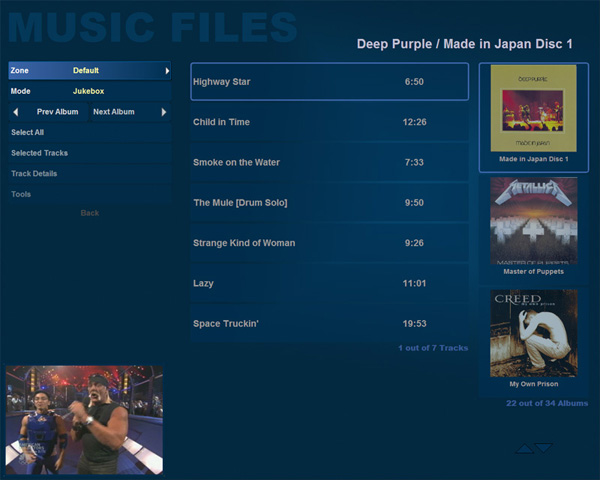Open Master of Puppets album cover
The width and height of the screenshot is (600, 480).
(534, 221)
